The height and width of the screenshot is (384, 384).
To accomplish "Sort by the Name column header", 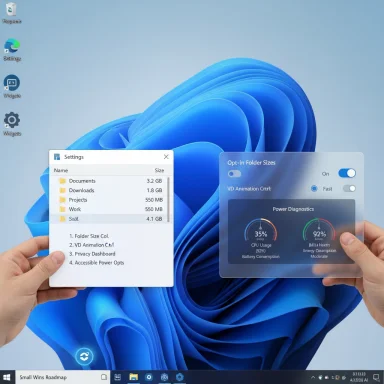I will pyautogui.click(x=61, y=170).
